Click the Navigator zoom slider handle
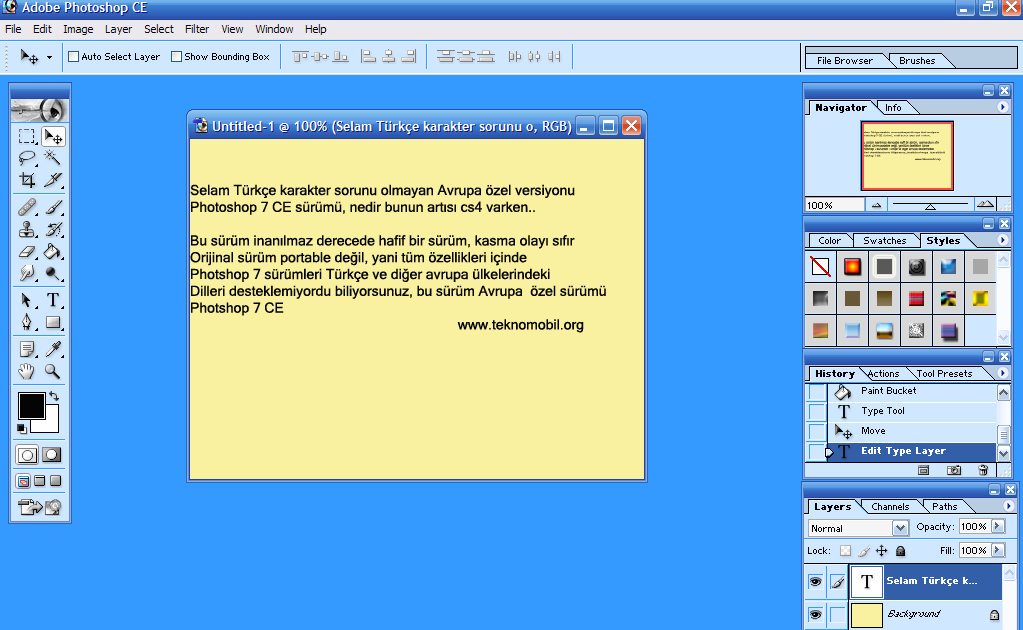The image size is (1023, 630). [x=930, y=207]
